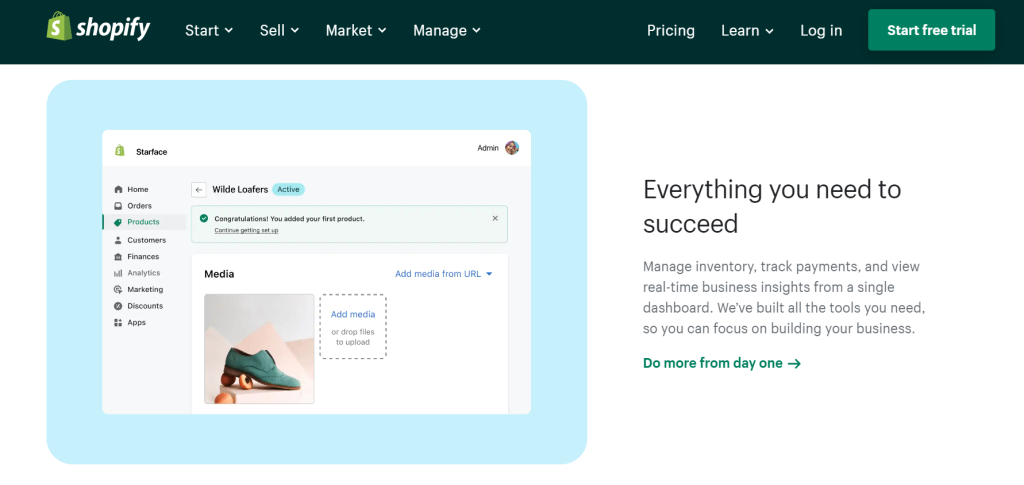Click the Apps grid icon in the sidebar
Screen dimensions: 1024x485
click(118, 323)
